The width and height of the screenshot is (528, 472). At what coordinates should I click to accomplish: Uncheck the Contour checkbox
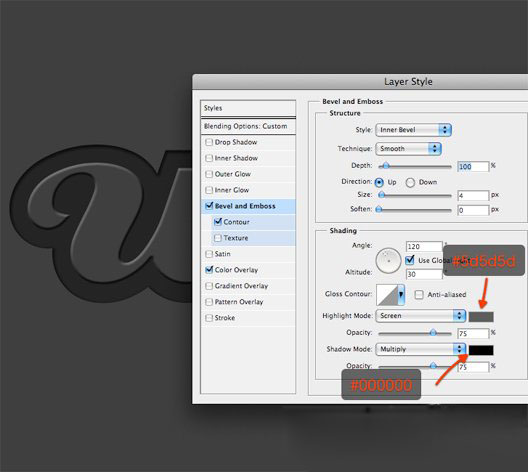[218, 222]
